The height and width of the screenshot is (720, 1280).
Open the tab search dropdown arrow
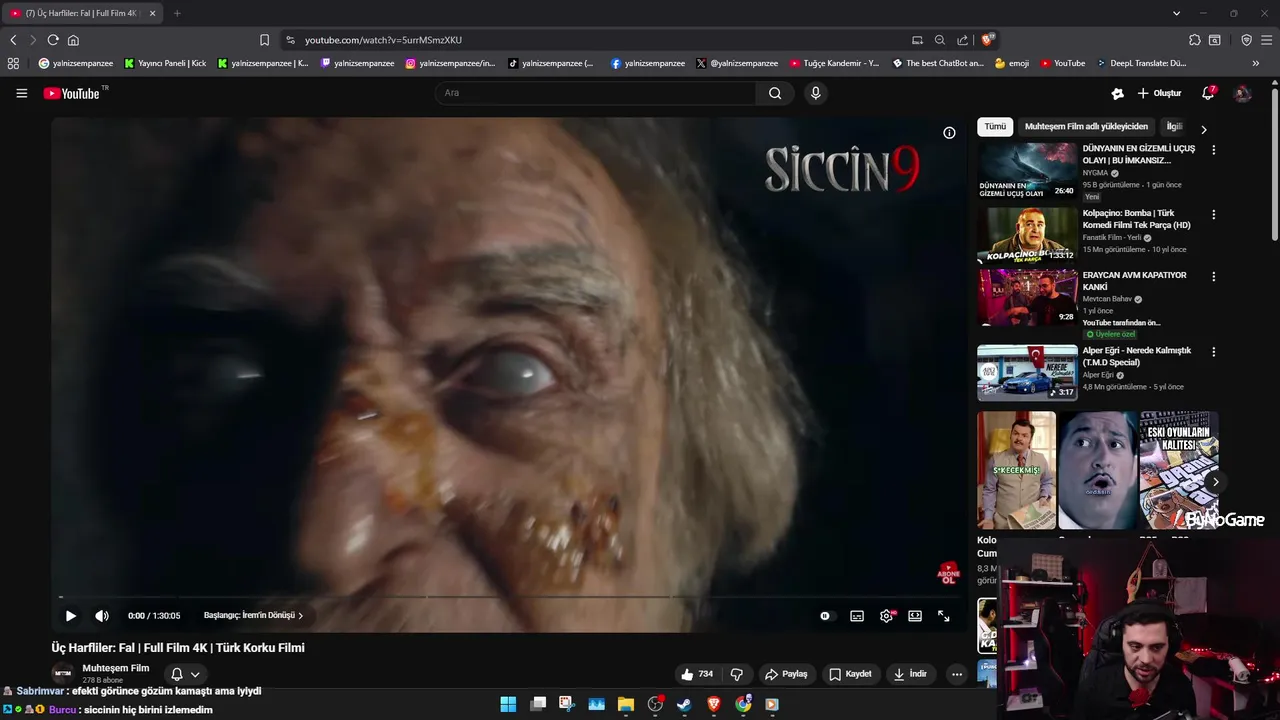[x=1176, y=13]
